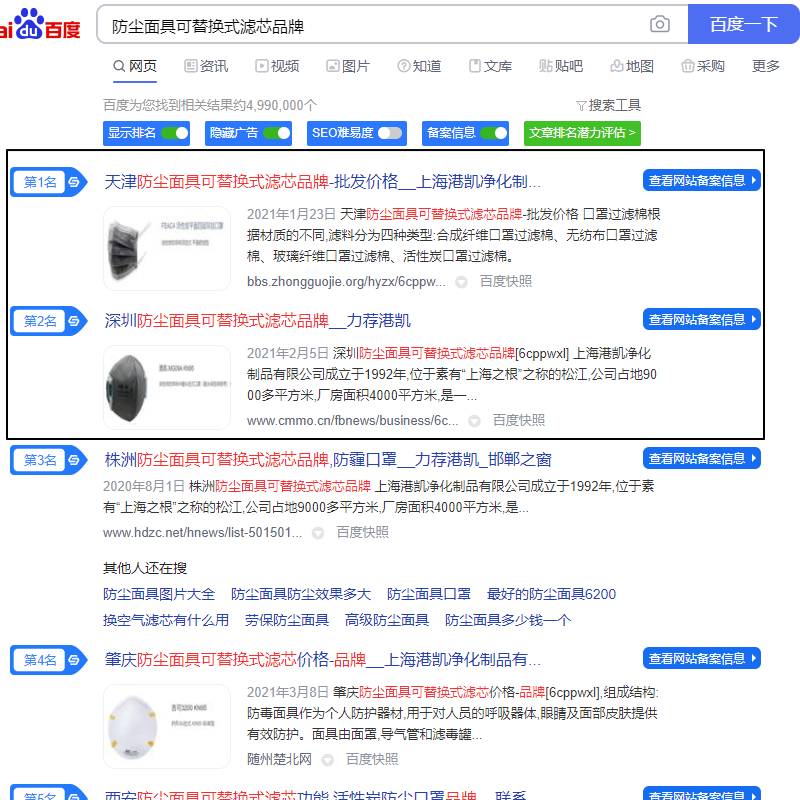800x800 pixels.
Task: View 查看网站备案信息 for the 第3名 result
Action: [x=702, y=459]
